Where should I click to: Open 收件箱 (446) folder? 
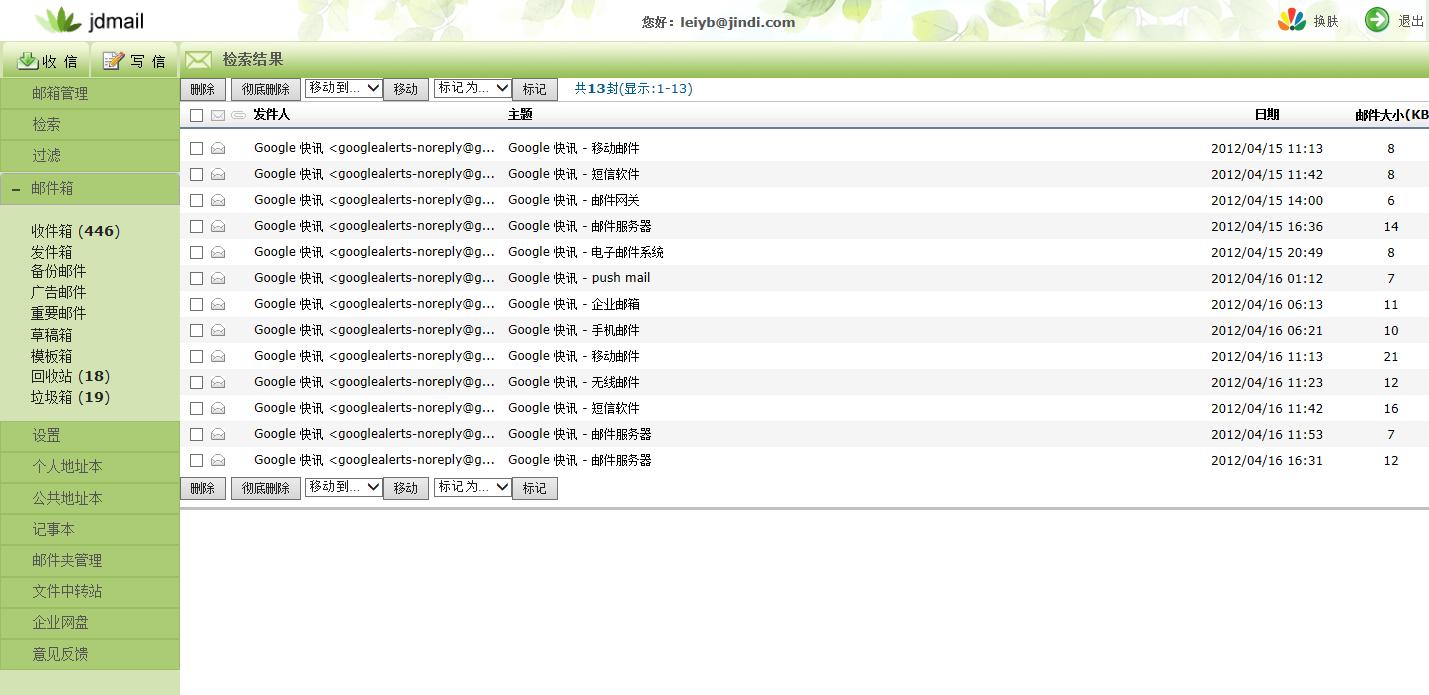tap(75, 231)
